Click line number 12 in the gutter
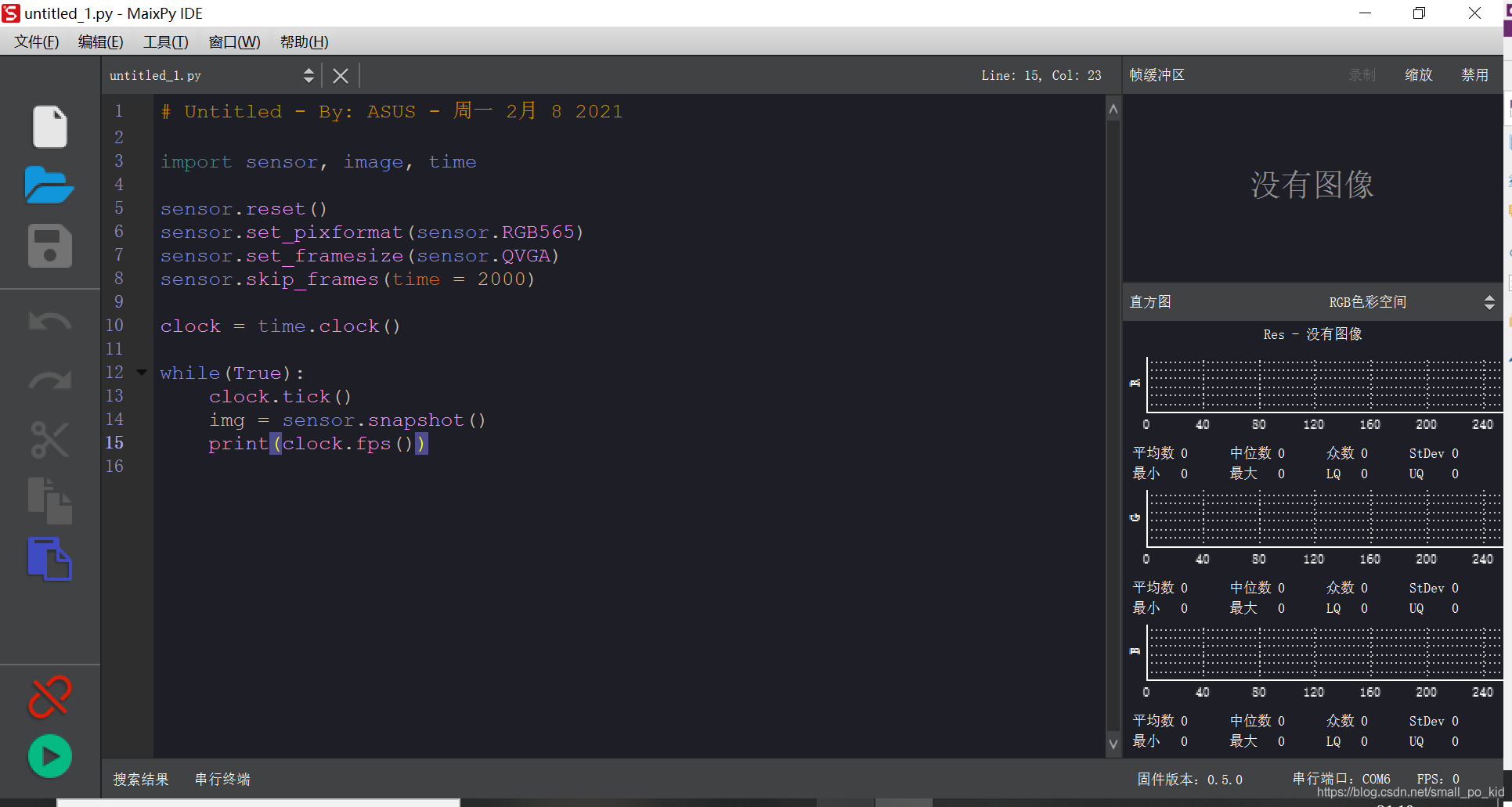Screen dimensions: 1512x807 click(114, 373)
